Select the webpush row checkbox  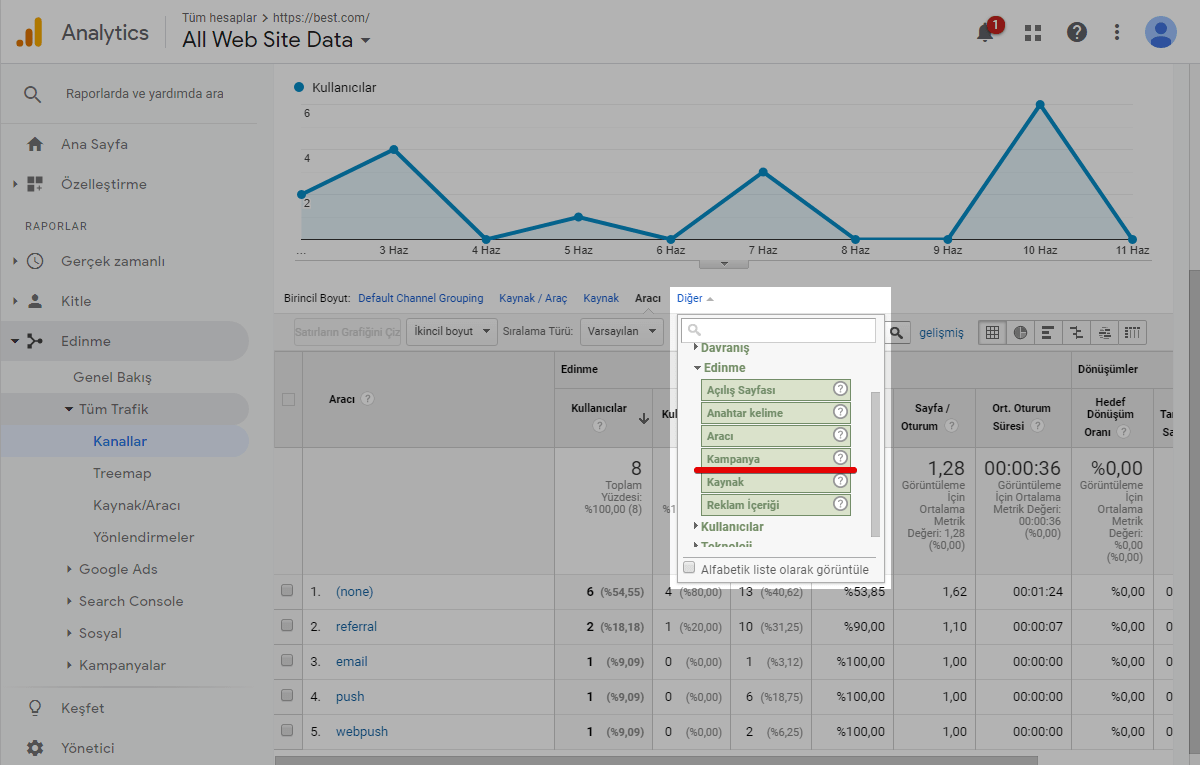[287, 731]
